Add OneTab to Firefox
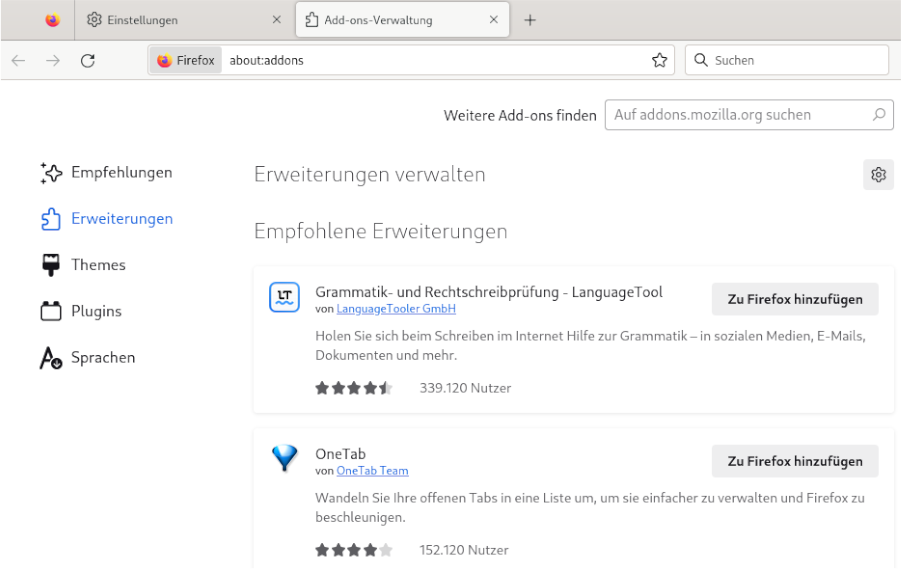This screenshot has width=901, height=569. coord(795,461)
